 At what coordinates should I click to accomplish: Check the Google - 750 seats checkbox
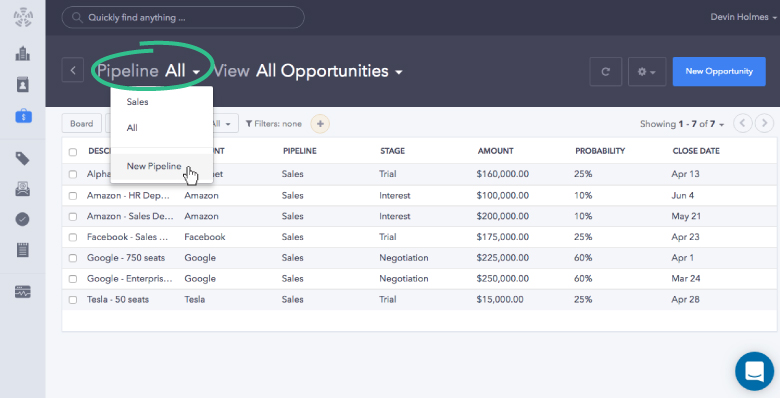coord(73,258)
